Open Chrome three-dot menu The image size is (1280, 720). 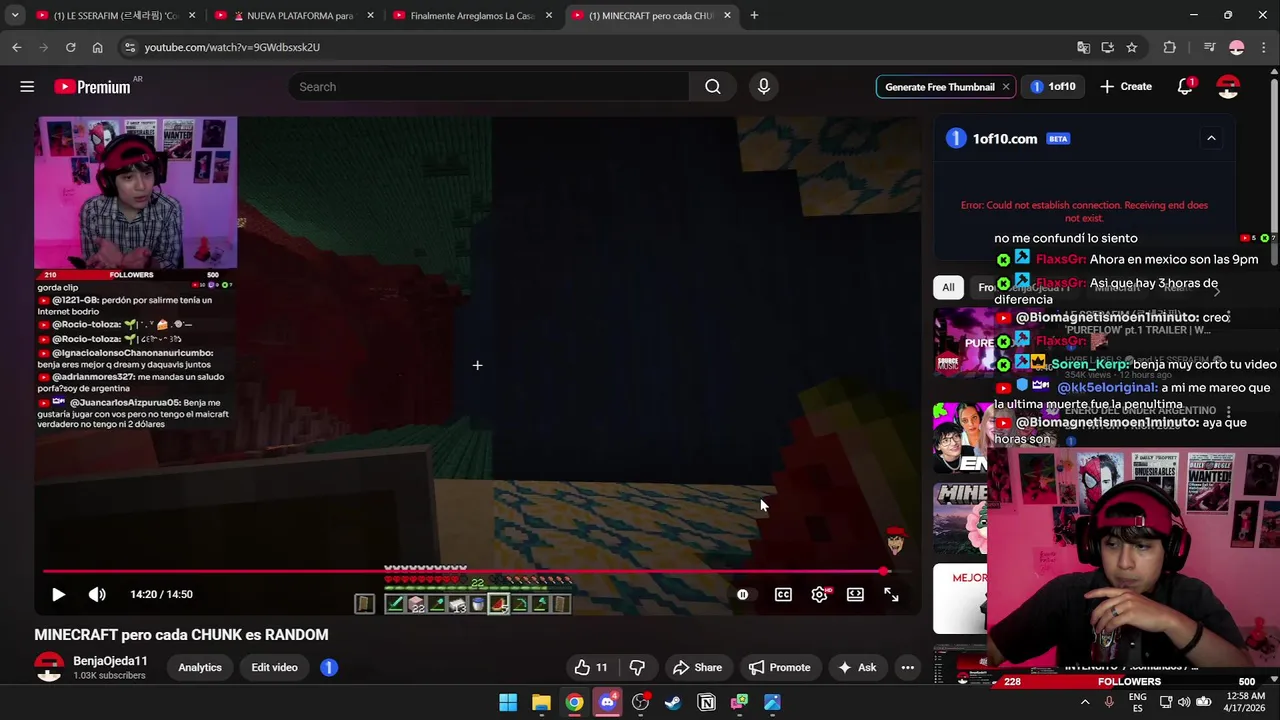[1263, 47]
